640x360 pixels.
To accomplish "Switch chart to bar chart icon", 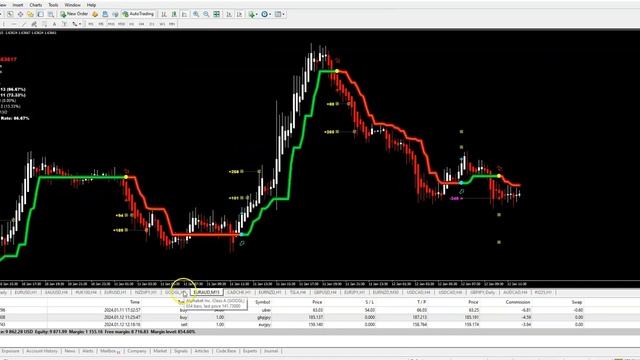I will [164, 14].
